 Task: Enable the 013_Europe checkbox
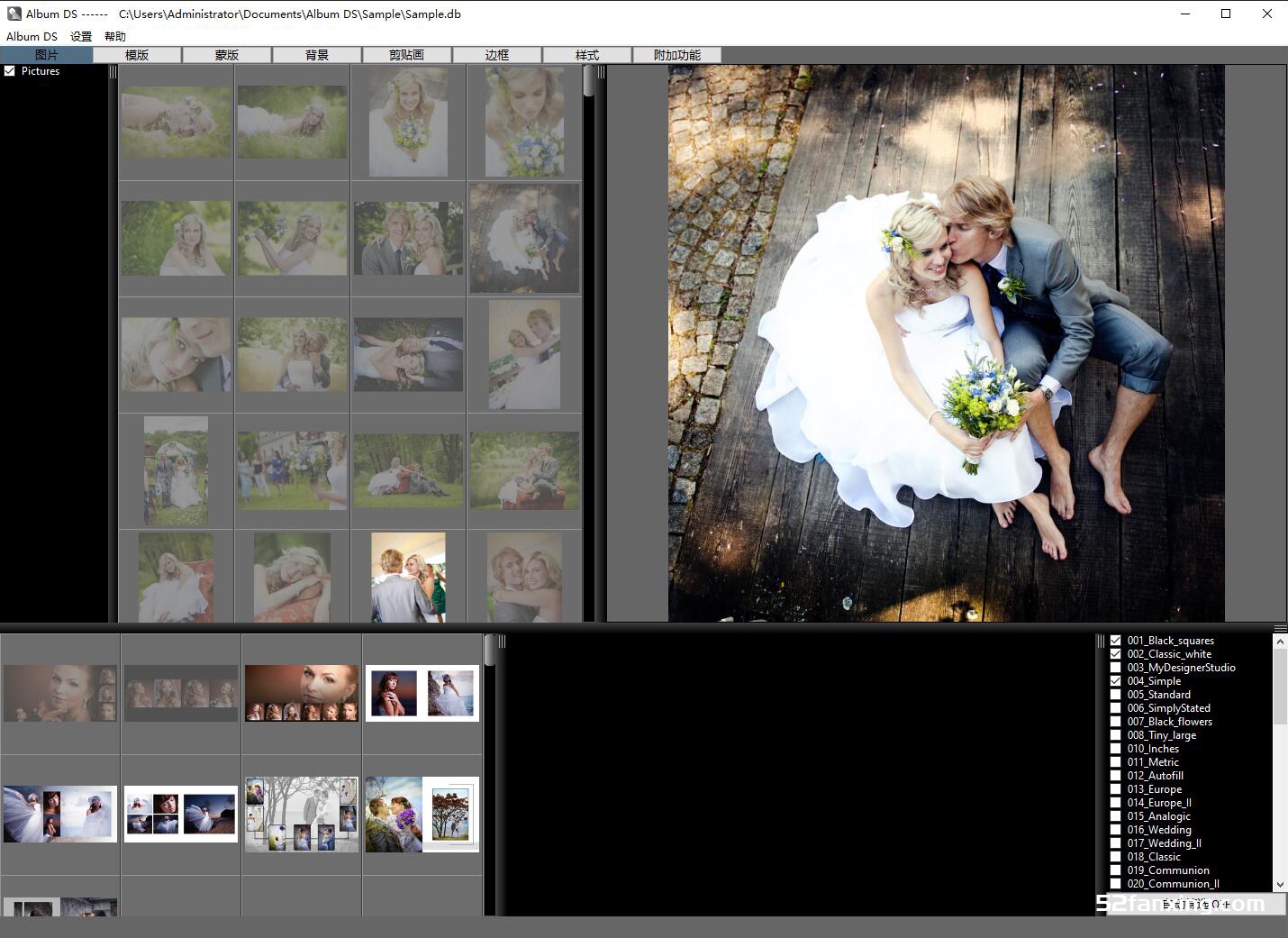coord(1116,789)
